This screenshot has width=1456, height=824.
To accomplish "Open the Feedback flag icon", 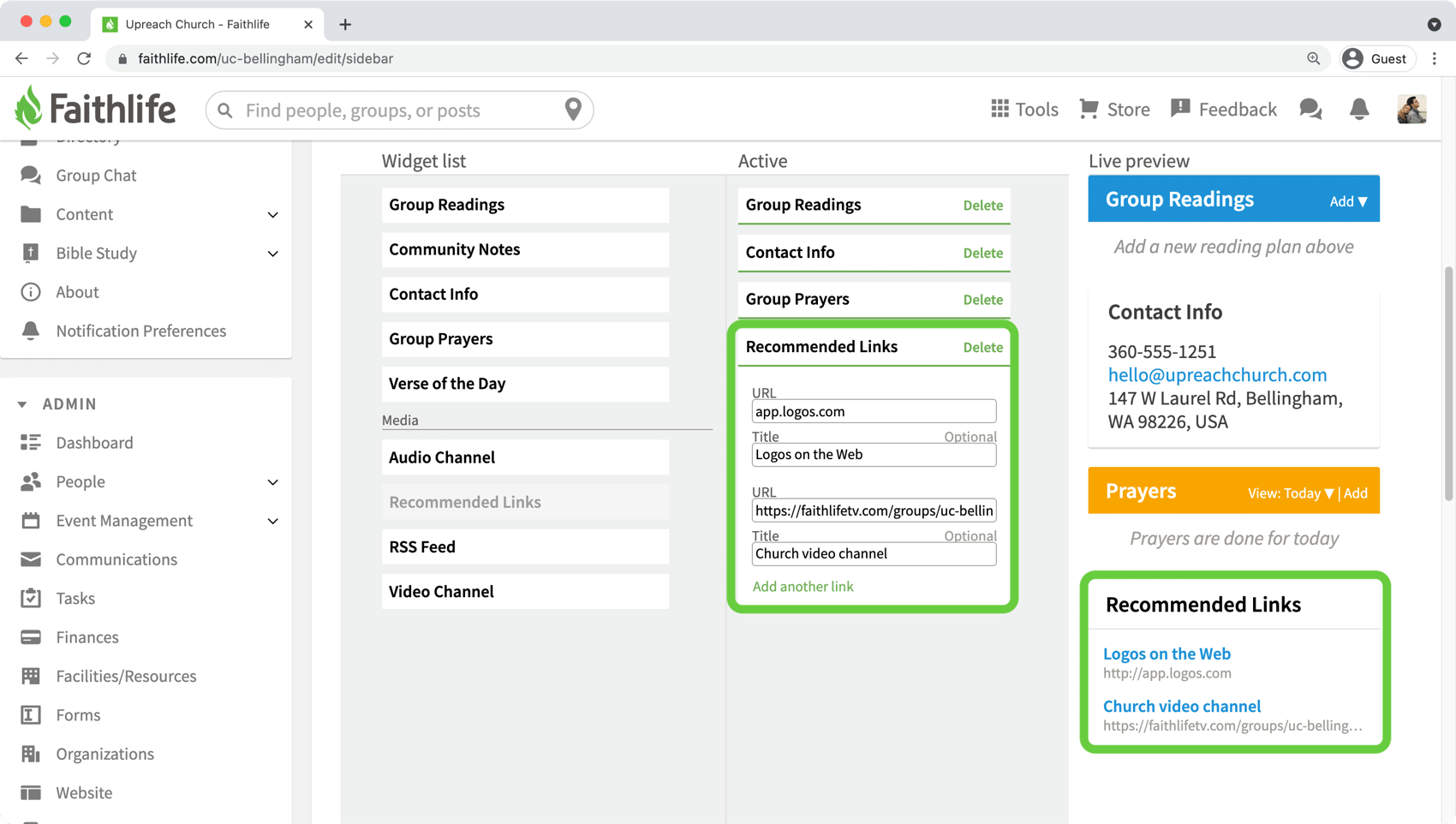I will [1180, 109].
